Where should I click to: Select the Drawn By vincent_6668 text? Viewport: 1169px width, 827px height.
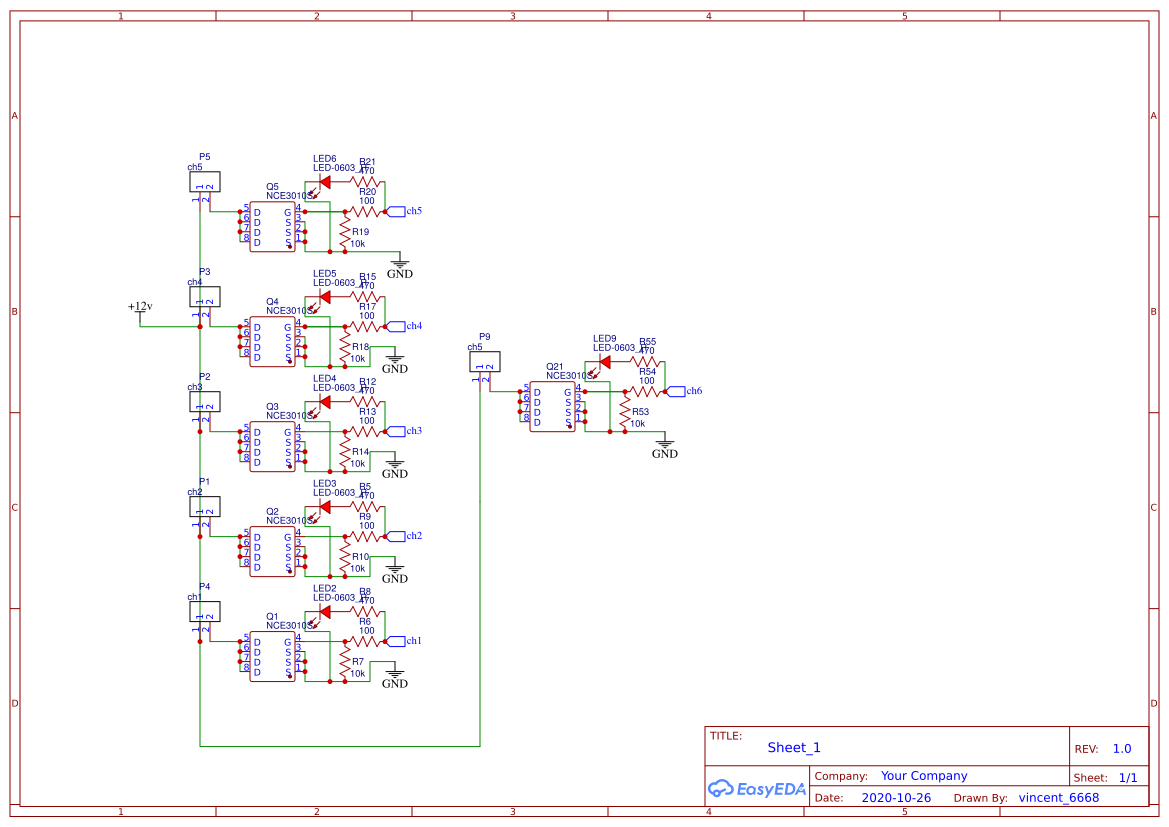click(1058, 797)
